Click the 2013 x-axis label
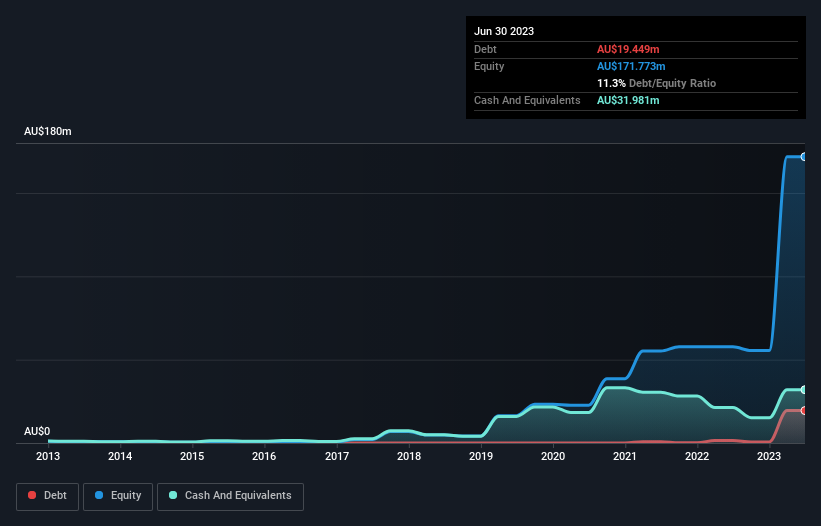Screen dimensions: 821x526 click(x=48, y=456)
